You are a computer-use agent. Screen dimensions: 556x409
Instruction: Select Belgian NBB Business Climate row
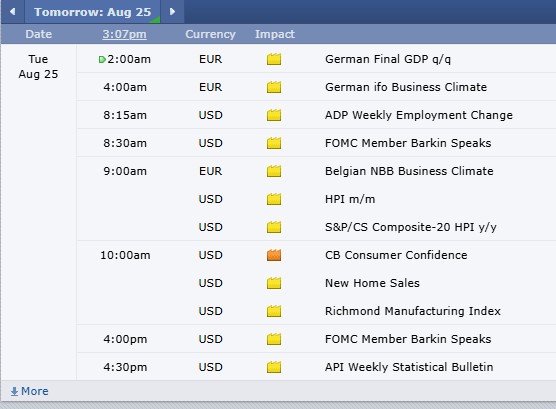click(316, 171)
